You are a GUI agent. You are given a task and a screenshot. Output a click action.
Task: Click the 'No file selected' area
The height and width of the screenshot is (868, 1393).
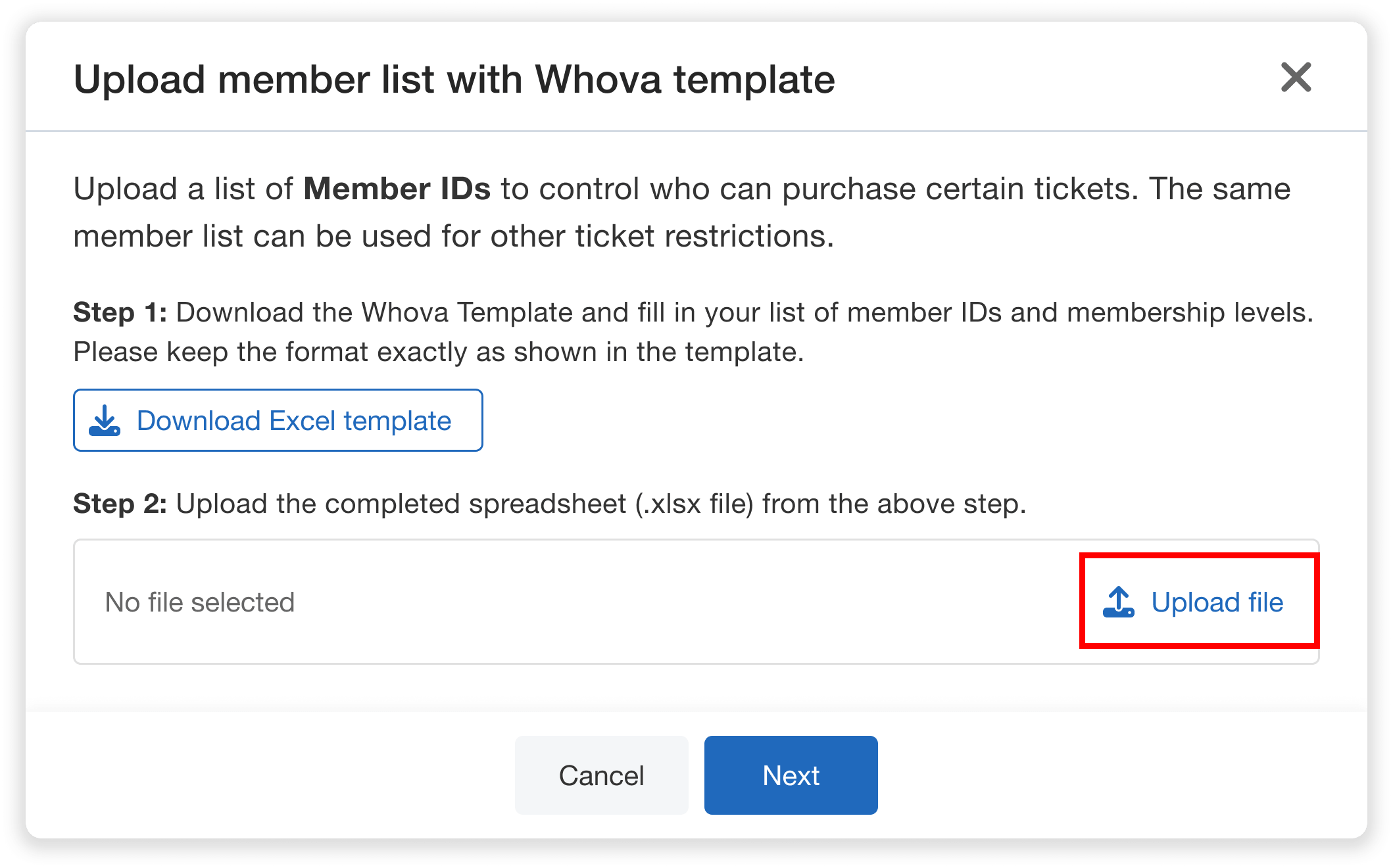click(x=199, y=602)
